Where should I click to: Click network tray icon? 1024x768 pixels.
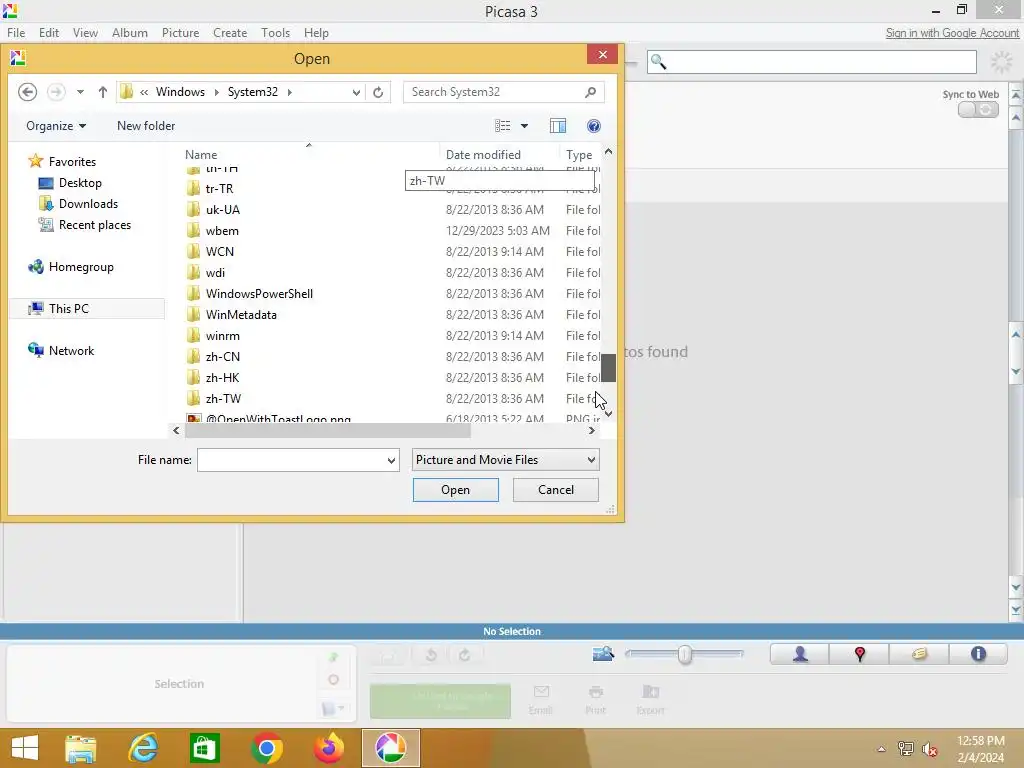click(906, 749)
